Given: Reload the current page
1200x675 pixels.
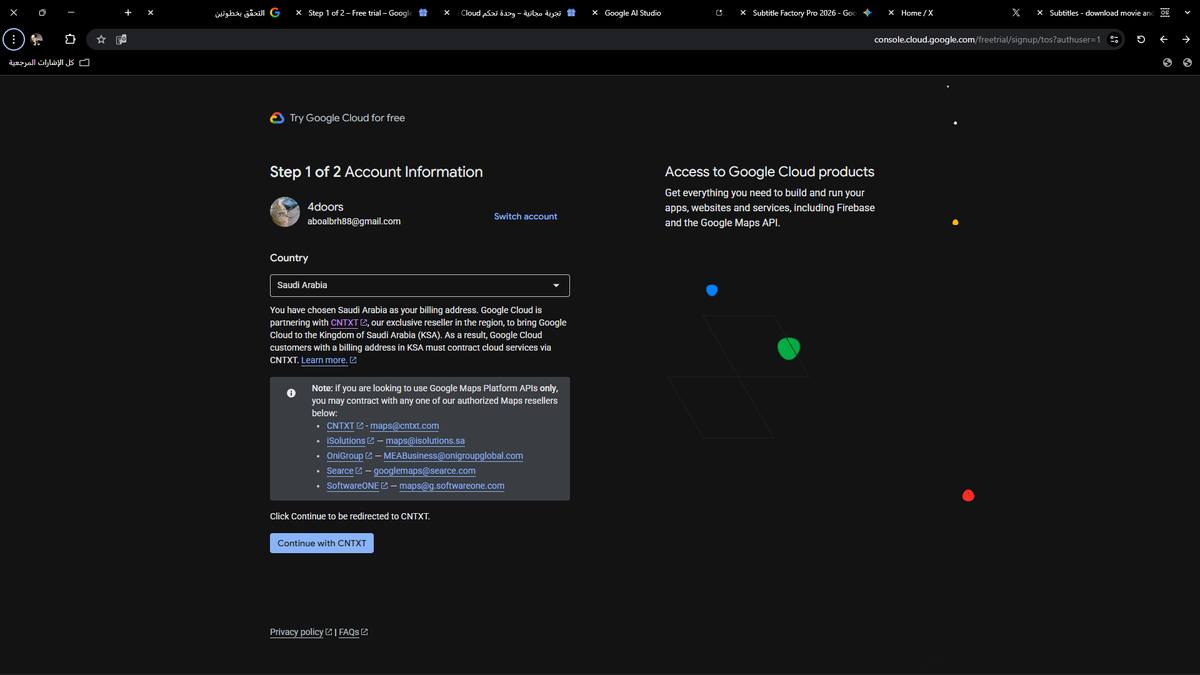Looking at the screenshot, I should (x=1141, y=39).
